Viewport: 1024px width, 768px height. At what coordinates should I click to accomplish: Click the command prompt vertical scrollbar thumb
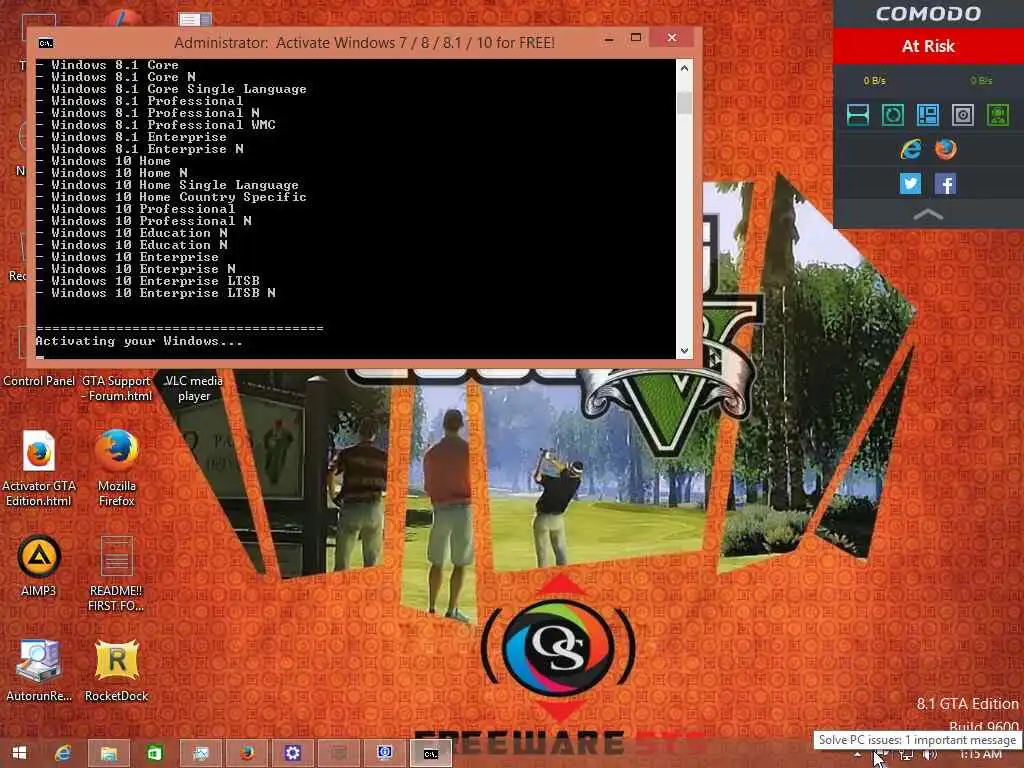684,103
